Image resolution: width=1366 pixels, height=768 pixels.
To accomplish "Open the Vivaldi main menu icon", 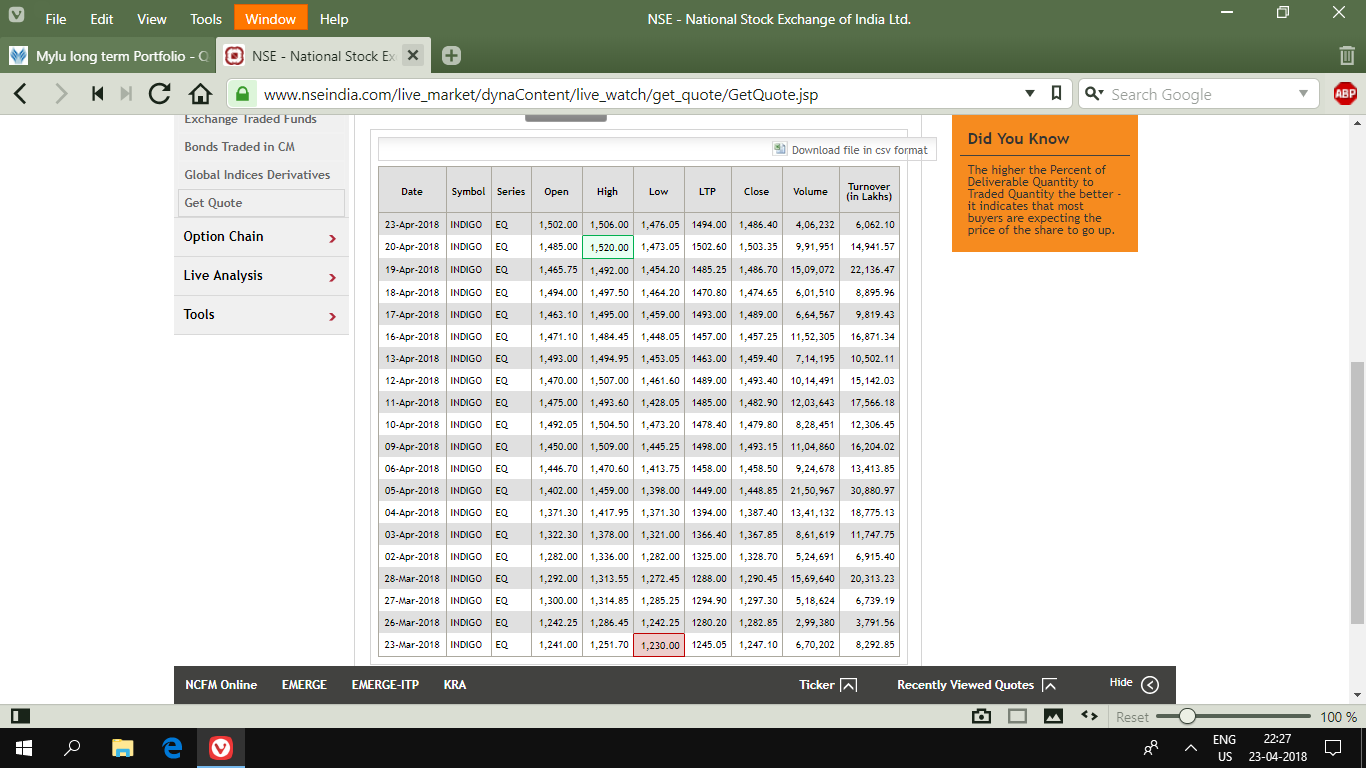I will (x=17, y=19).
